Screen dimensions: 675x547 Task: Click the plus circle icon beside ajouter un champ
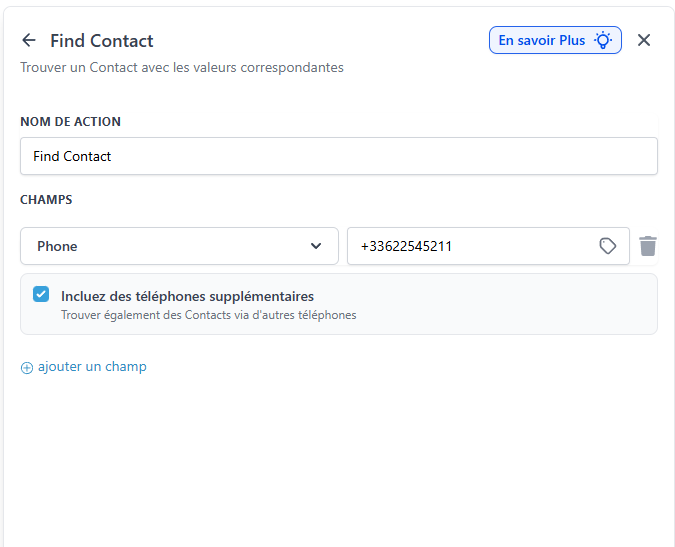tap(27, 368)
